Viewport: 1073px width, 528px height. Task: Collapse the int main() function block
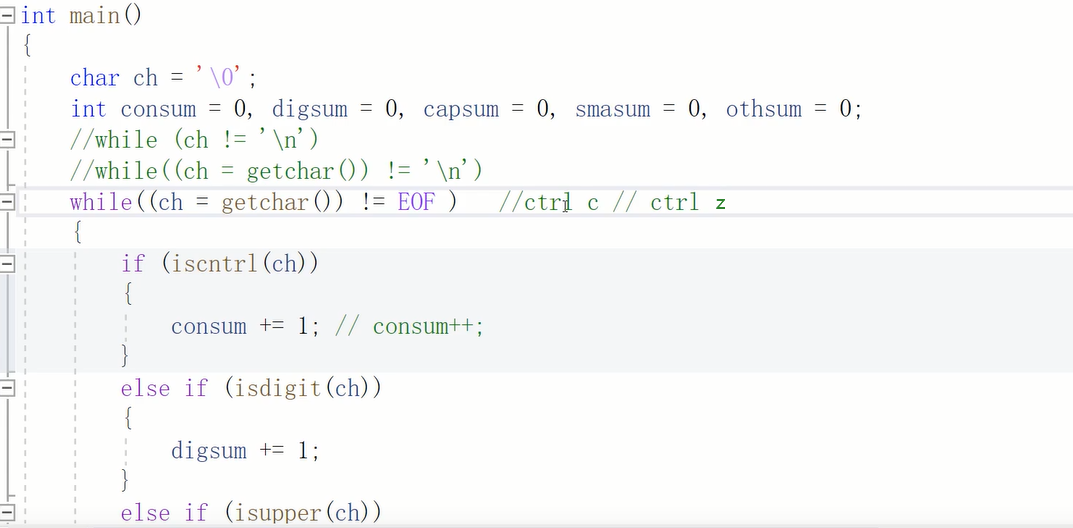pos(7,16)
